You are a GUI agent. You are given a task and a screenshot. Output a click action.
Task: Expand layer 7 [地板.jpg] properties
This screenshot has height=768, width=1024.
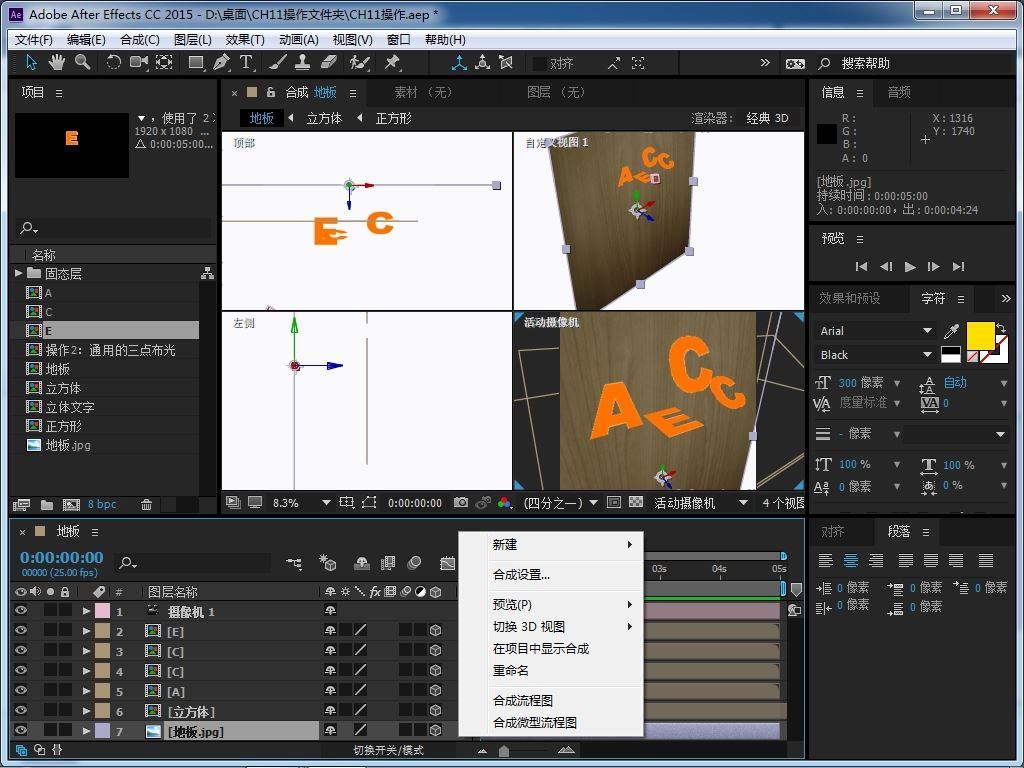(x=86, y=731)
